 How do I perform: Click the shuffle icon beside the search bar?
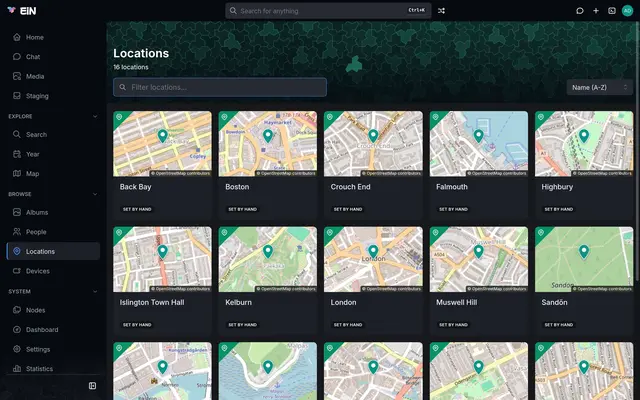pyautogui.click(x=441, y=11)
